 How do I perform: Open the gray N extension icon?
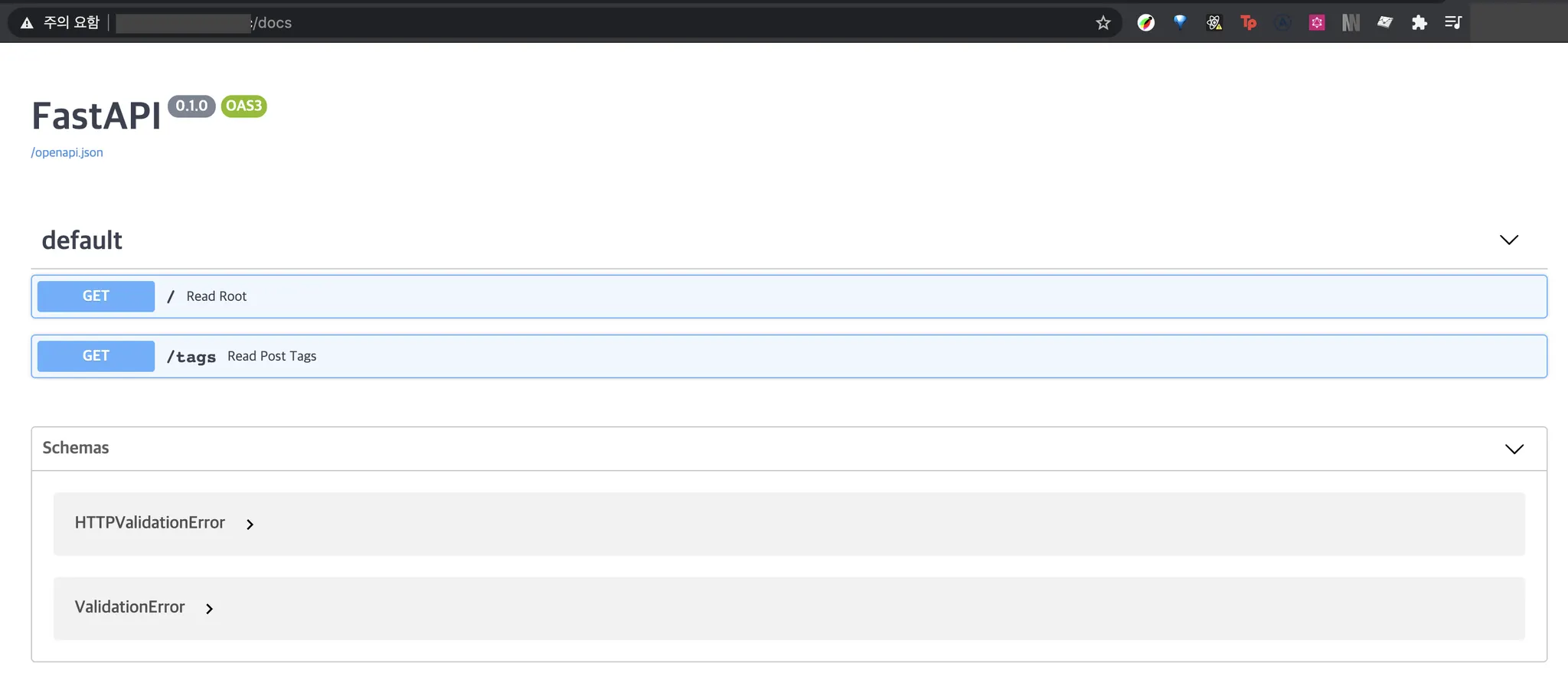(x=1351, y=23)
